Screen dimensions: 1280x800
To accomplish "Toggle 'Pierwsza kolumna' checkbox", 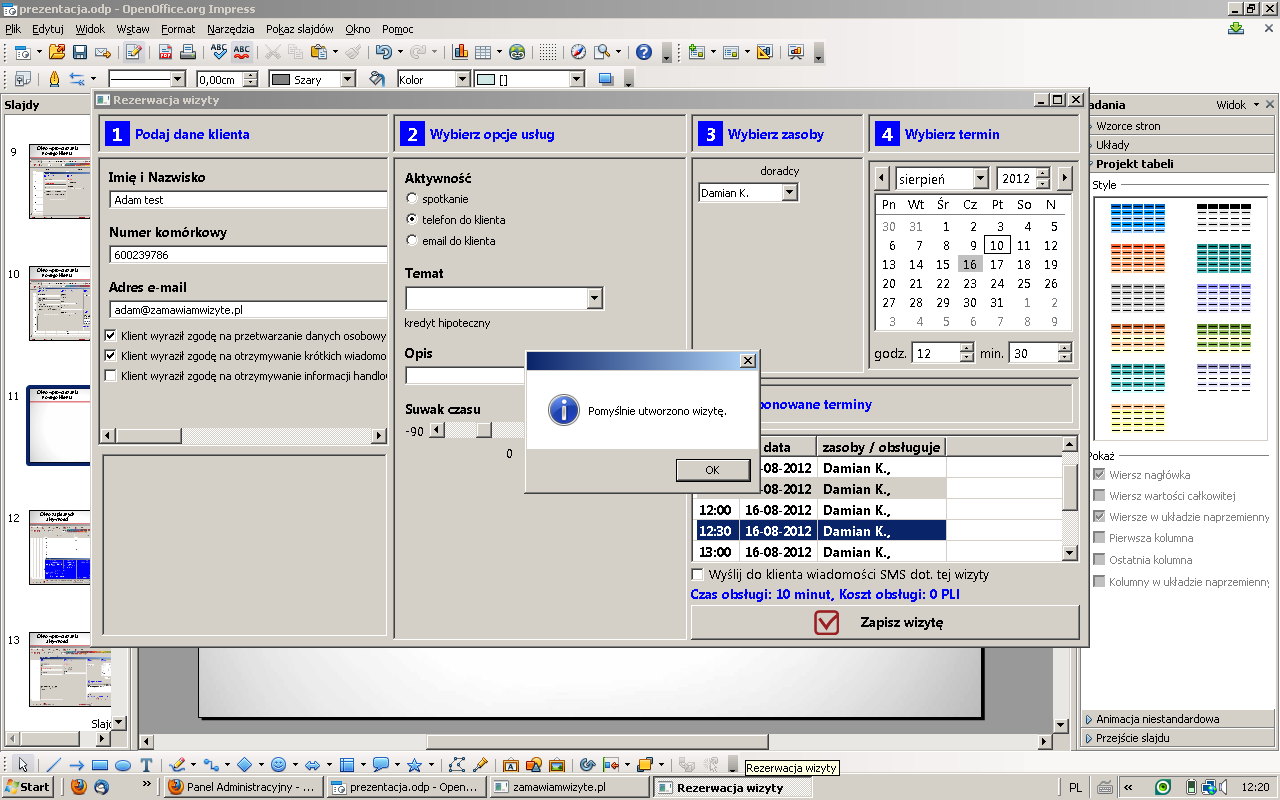I will [1100, 538].
